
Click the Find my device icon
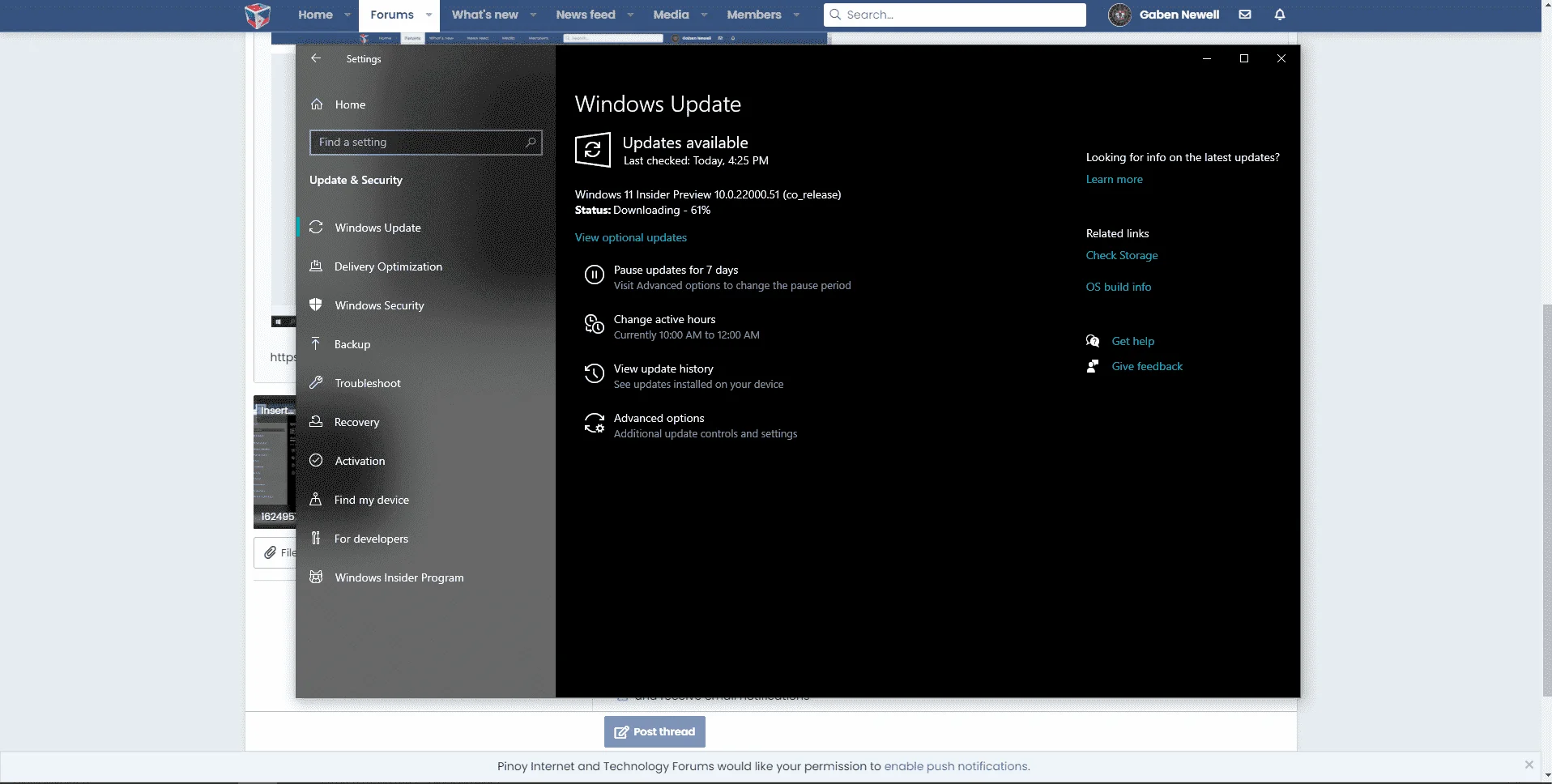tap(316, 500)
